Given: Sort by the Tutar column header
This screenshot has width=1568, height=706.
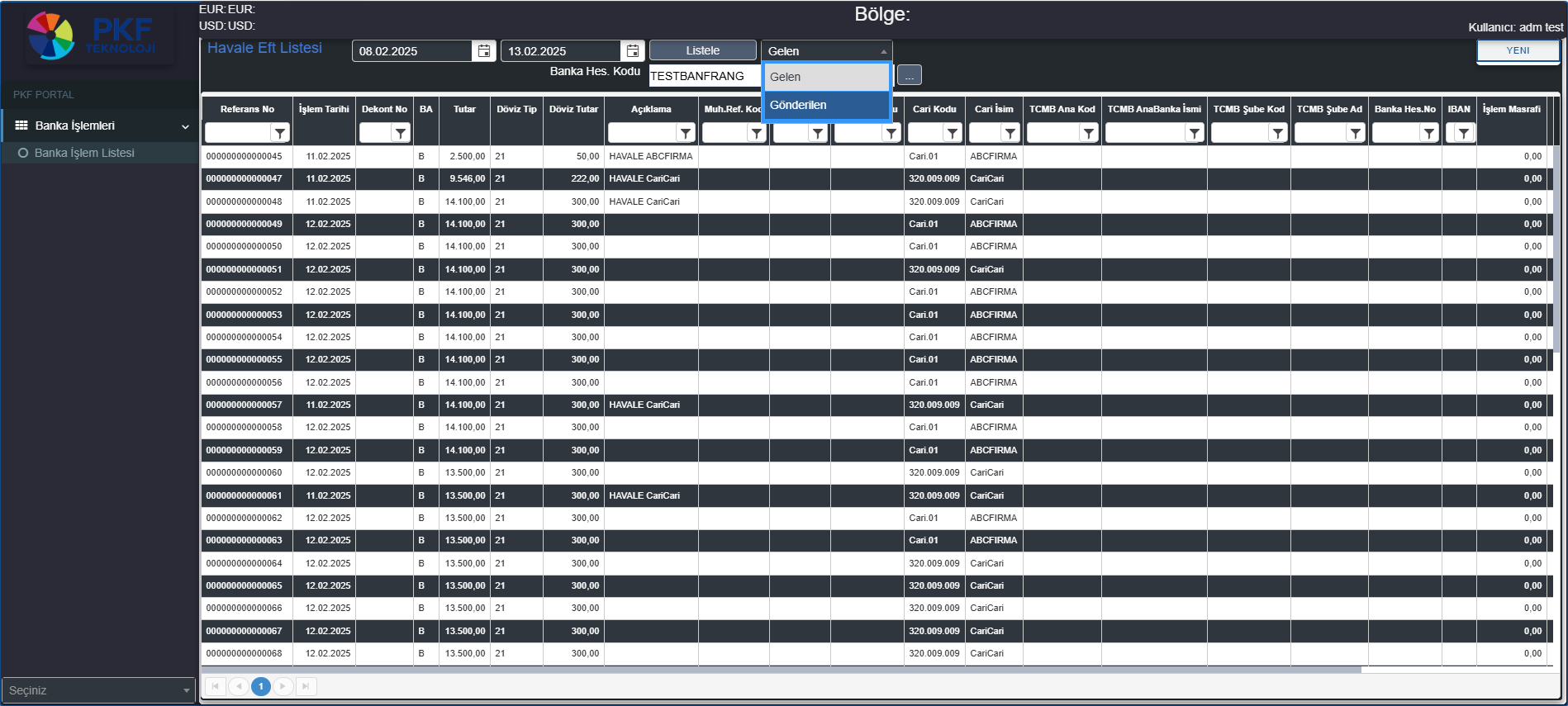Looking at the screenshot, I should pos(464,109).
